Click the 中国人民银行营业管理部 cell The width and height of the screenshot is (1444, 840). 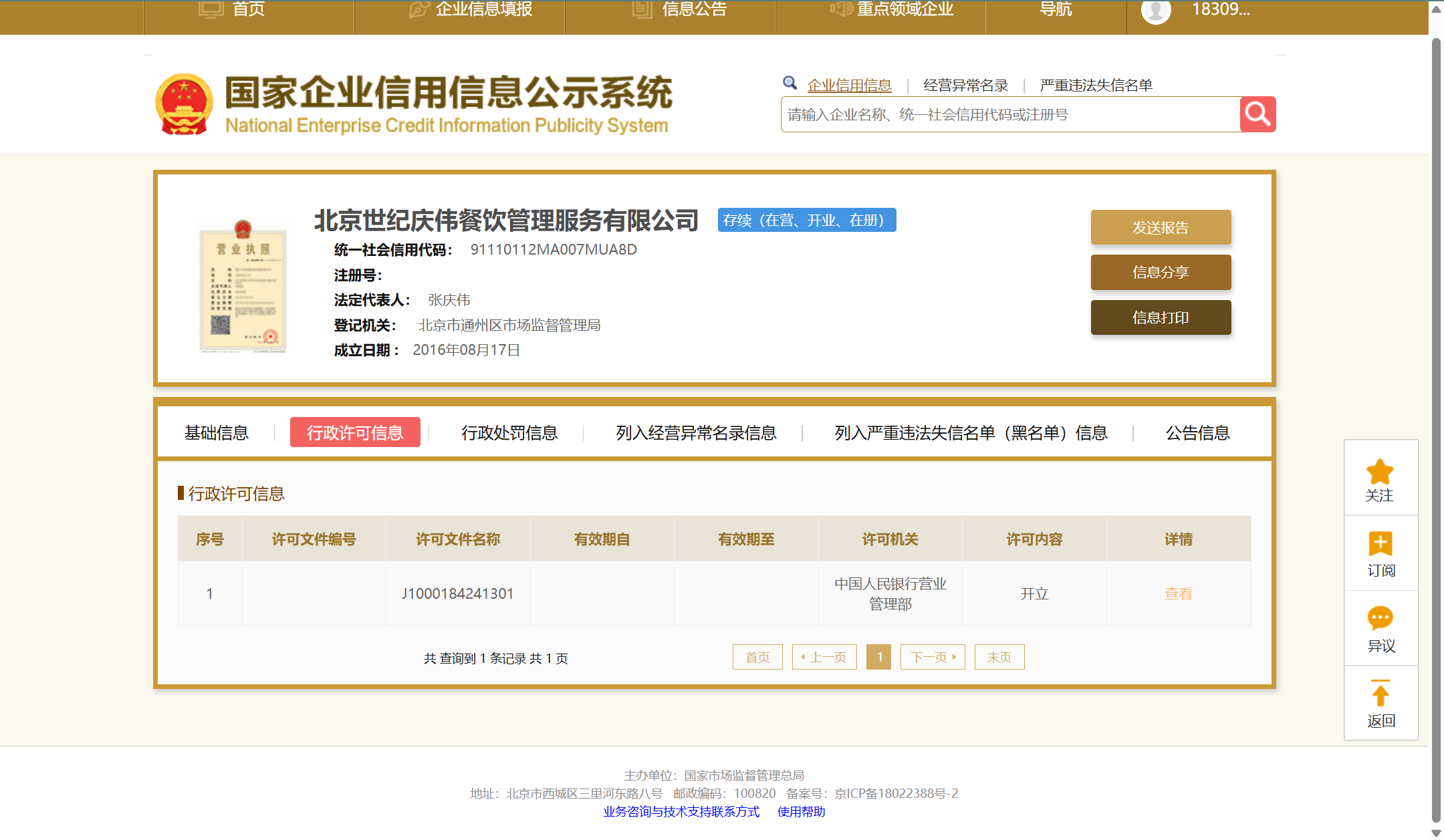coord(890,593)
